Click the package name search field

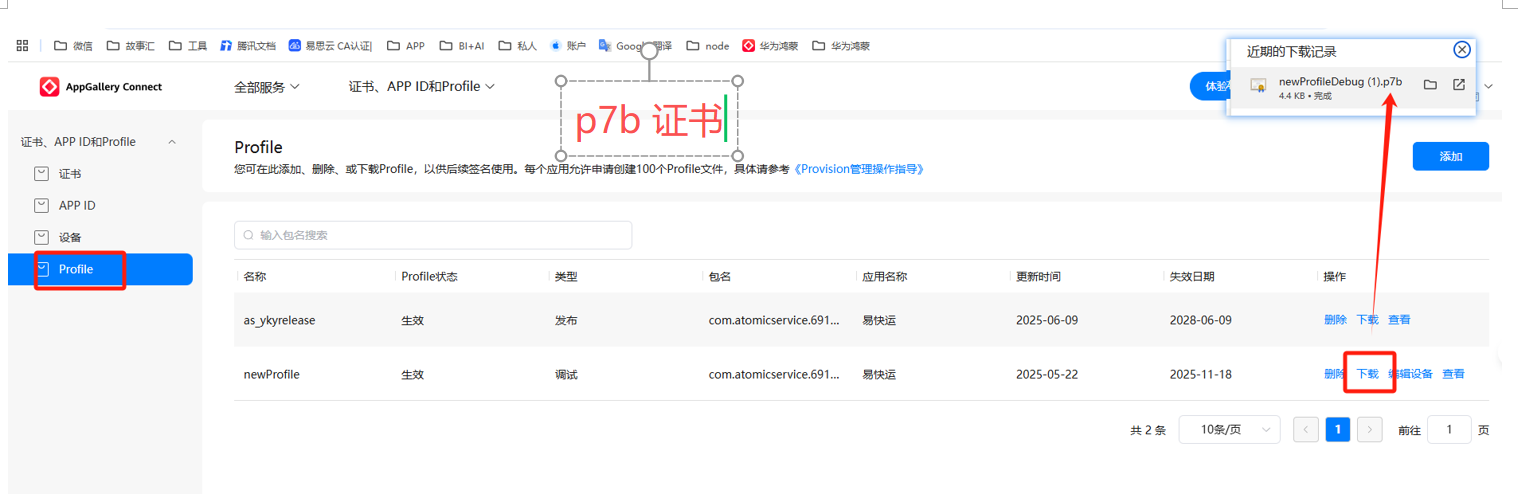[x=433, y=236]
